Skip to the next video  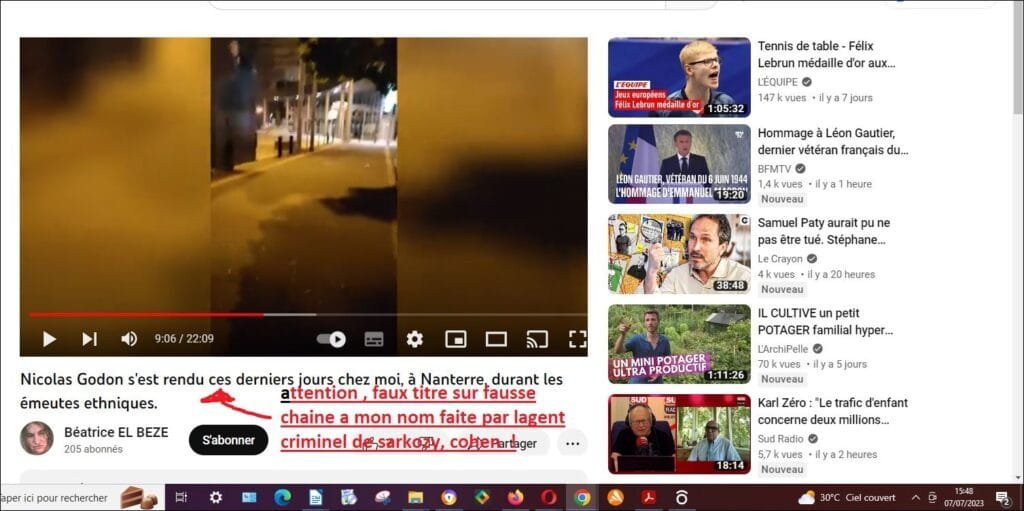pyautogui.click(x=89, y=339)
